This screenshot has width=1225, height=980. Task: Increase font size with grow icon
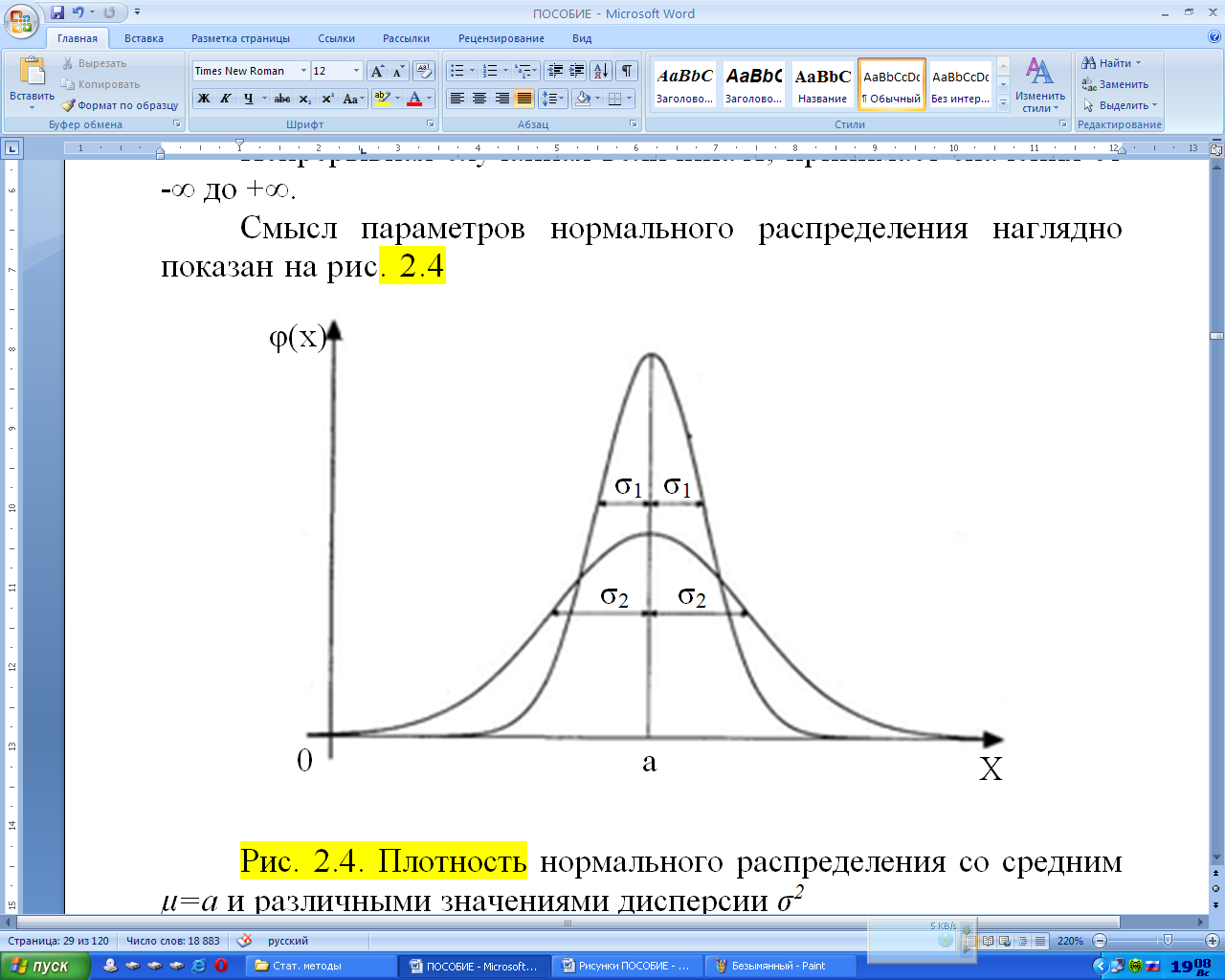click(x=378, y=71)
